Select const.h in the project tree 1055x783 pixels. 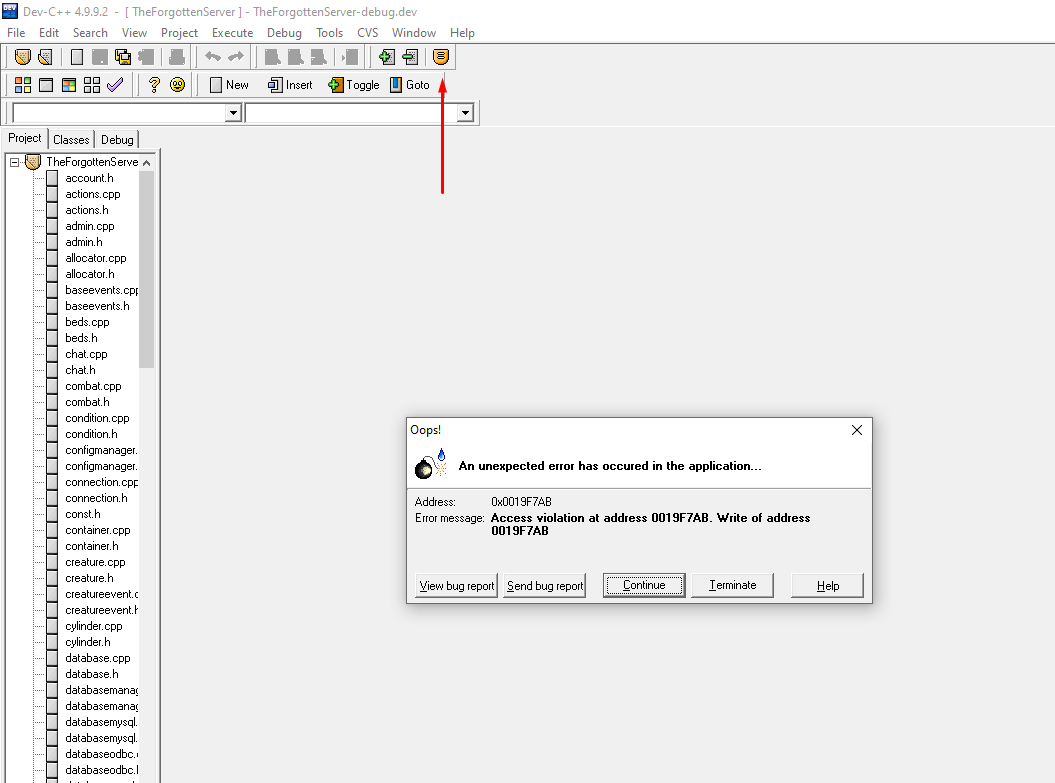(x=83, y=514)
